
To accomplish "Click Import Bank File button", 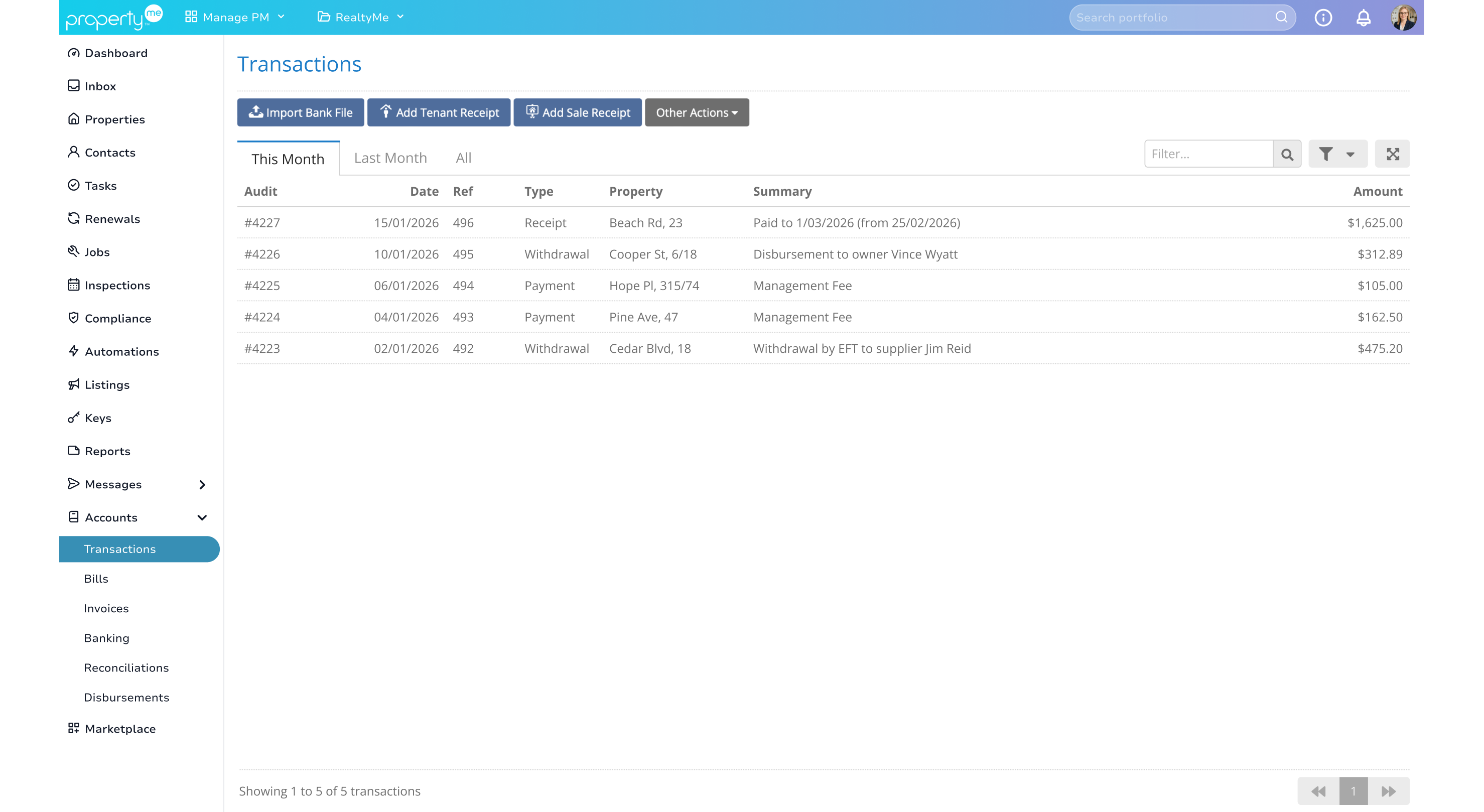I will (x=300, y=112).
